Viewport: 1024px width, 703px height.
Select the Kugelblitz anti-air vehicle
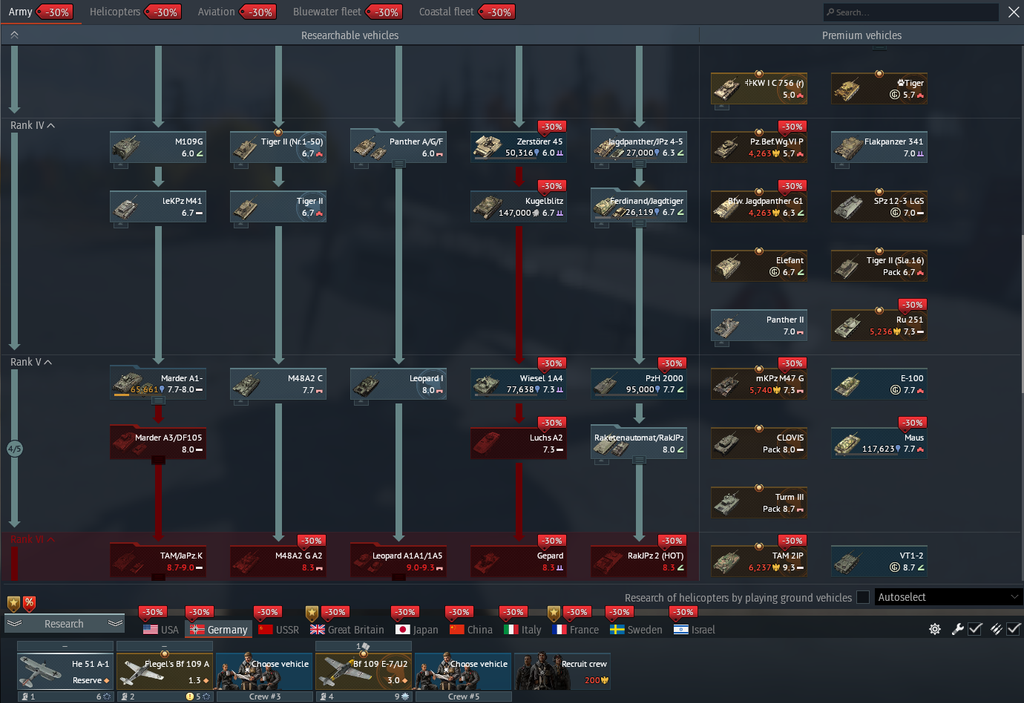click(x=519, y=206)
